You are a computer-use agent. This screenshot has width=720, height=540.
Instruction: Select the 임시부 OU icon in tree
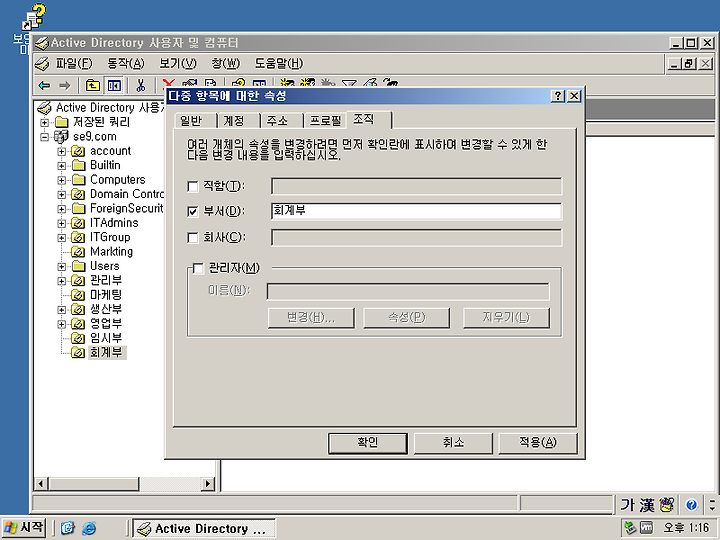(78, 338)
